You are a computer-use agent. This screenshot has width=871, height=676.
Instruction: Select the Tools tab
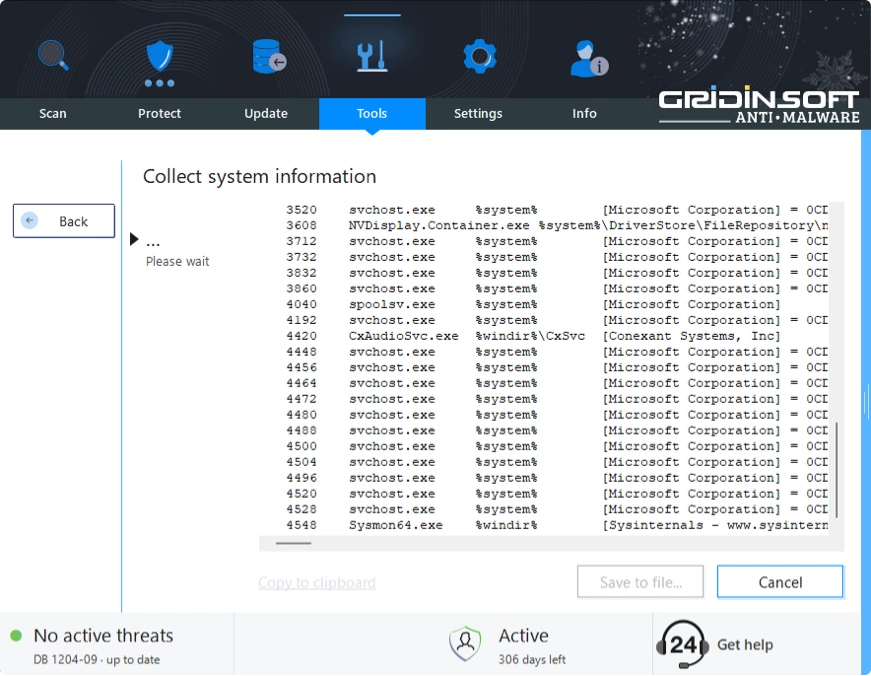pos(372,114)
